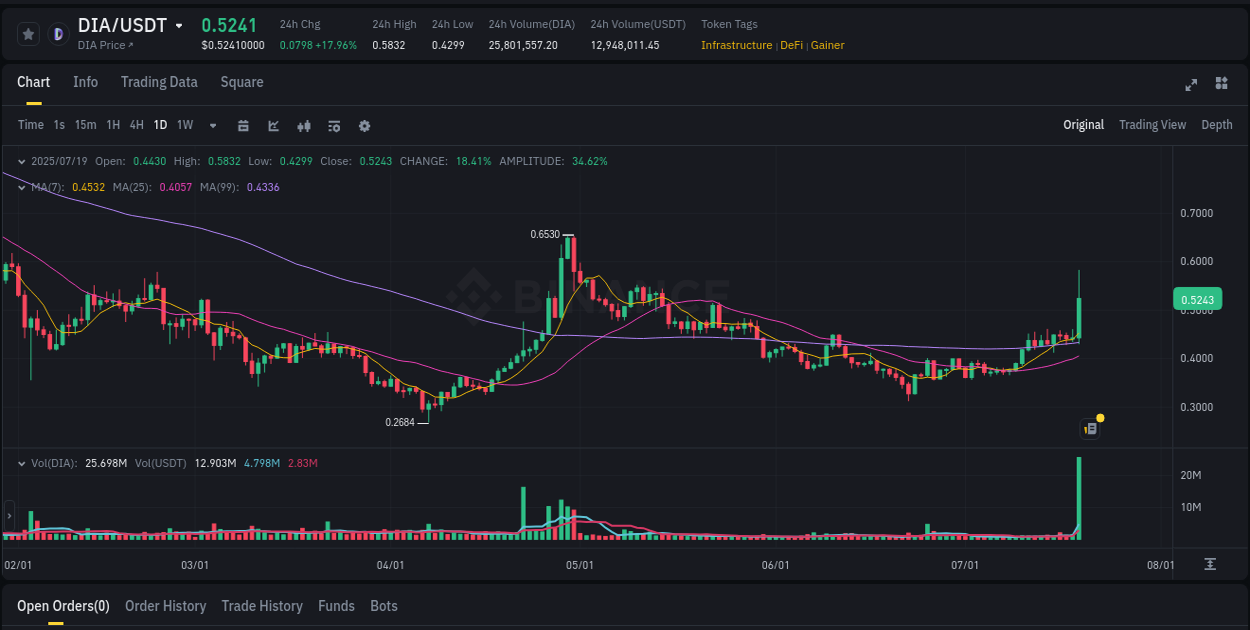The image size is (1250, 630).
Task: Open chart settings gear icon
Action: [364, 126]
